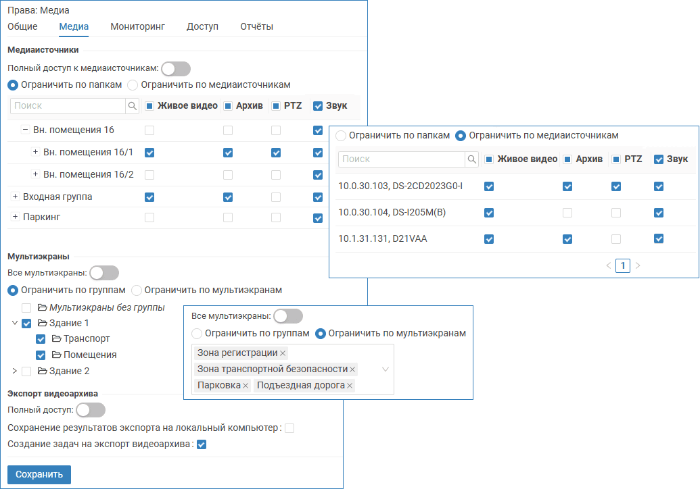
Task: Click search field in folder table
Action: pos(68,106)
